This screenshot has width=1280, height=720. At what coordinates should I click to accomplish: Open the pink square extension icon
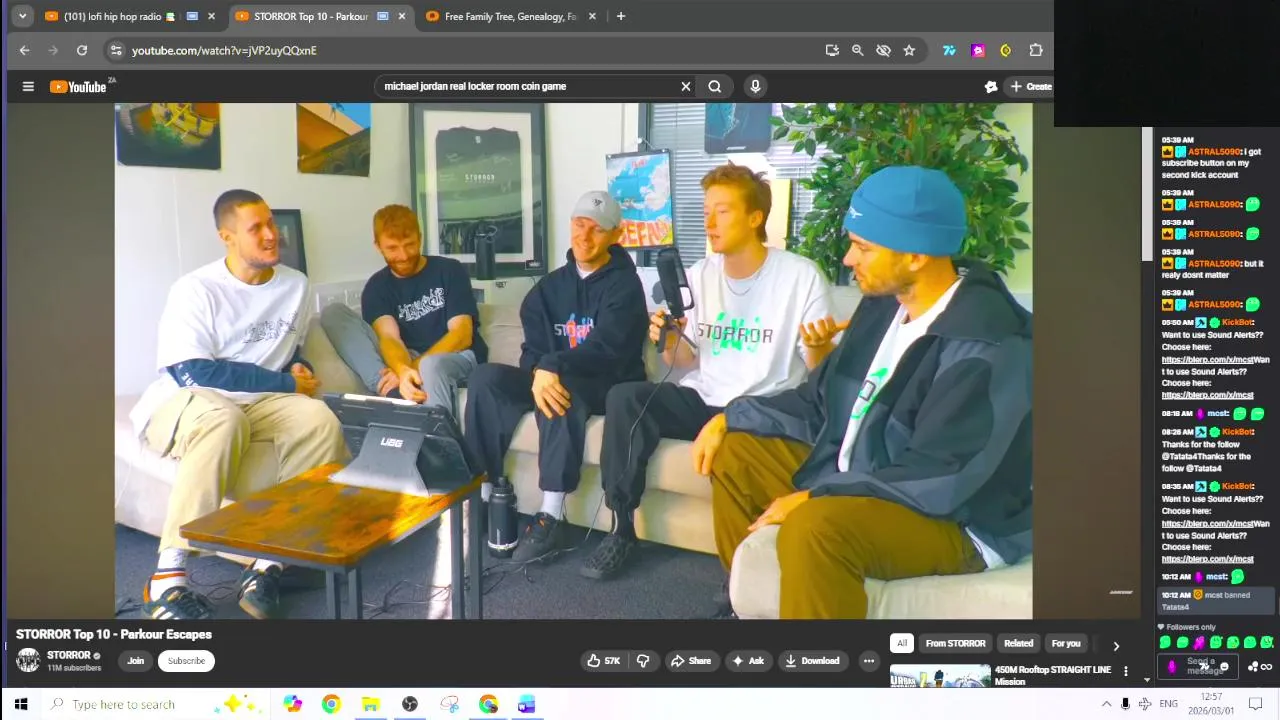pyautogui.click(x=978, y=50)
